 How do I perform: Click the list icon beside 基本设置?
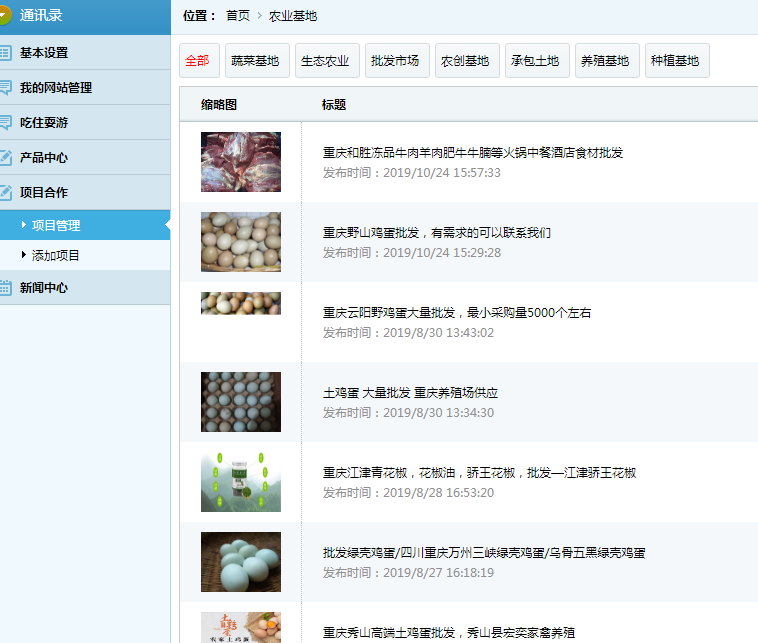coord(5,53)
